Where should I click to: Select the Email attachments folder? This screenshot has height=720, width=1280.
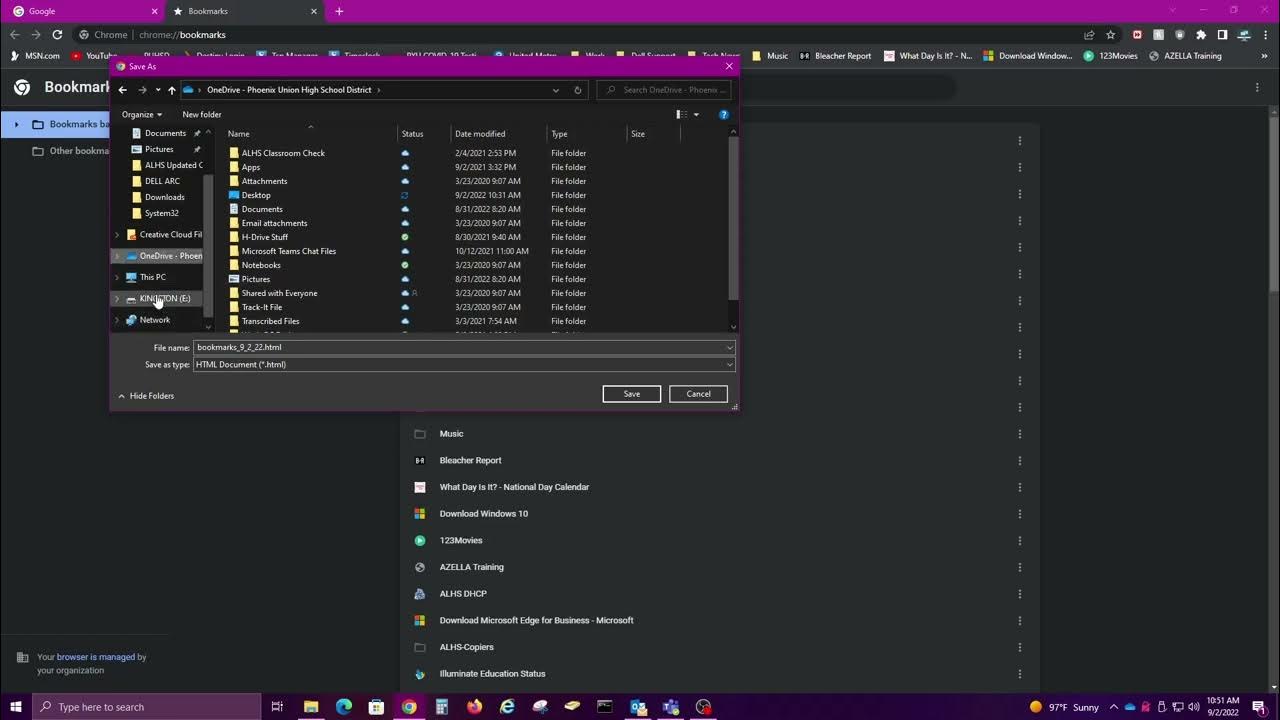click(274, 223)
